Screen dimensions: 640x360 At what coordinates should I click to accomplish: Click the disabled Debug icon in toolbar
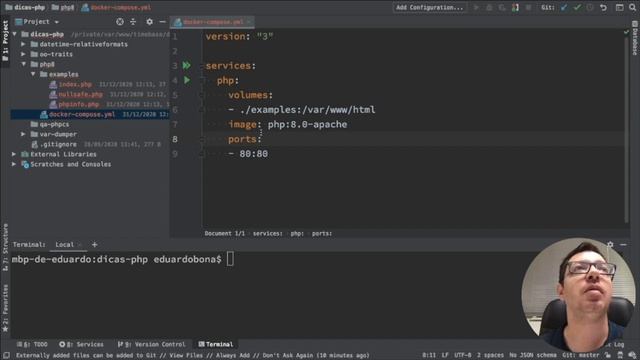point(489,7)
